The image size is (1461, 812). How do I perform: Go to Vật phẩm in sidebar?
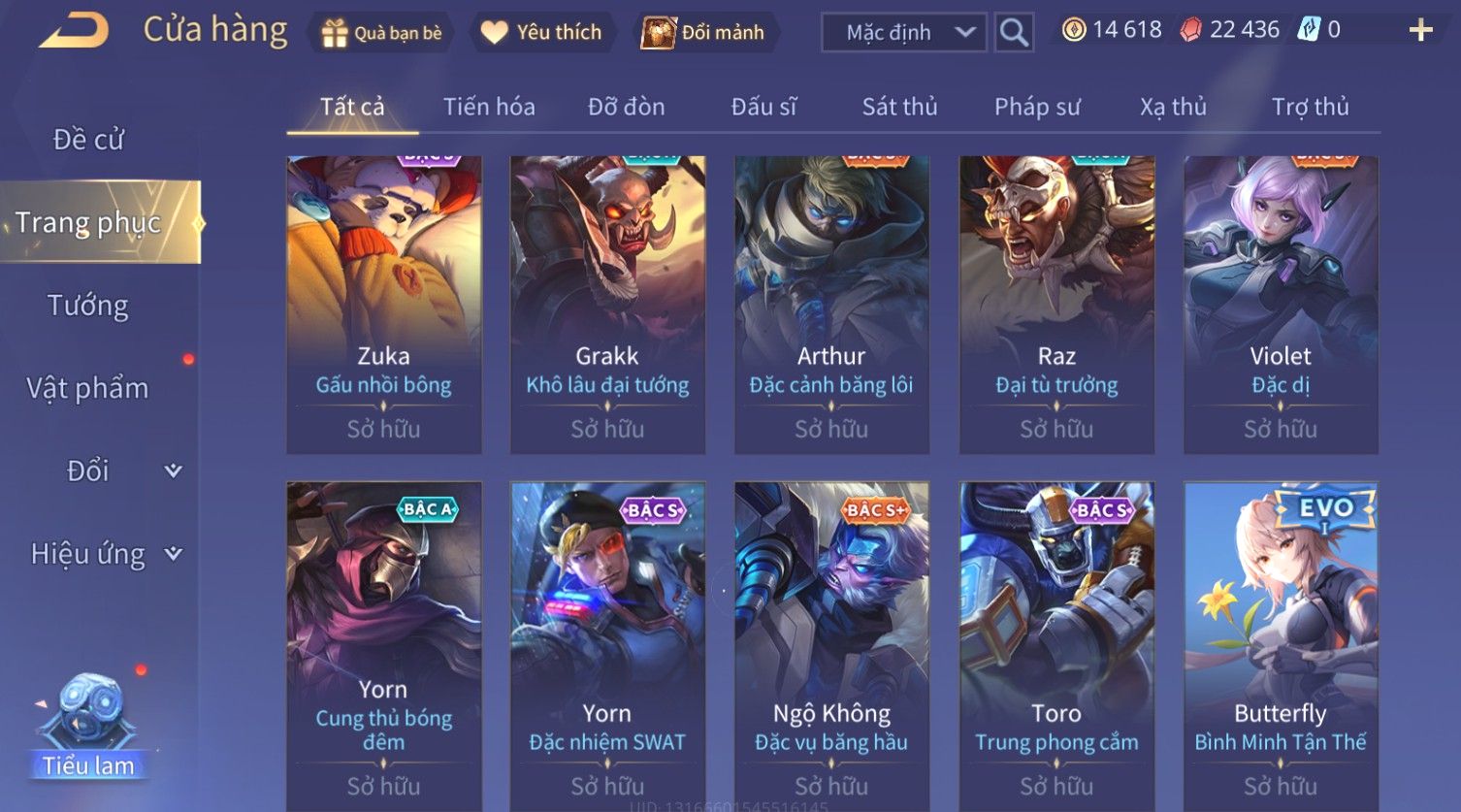pos(88,388)
